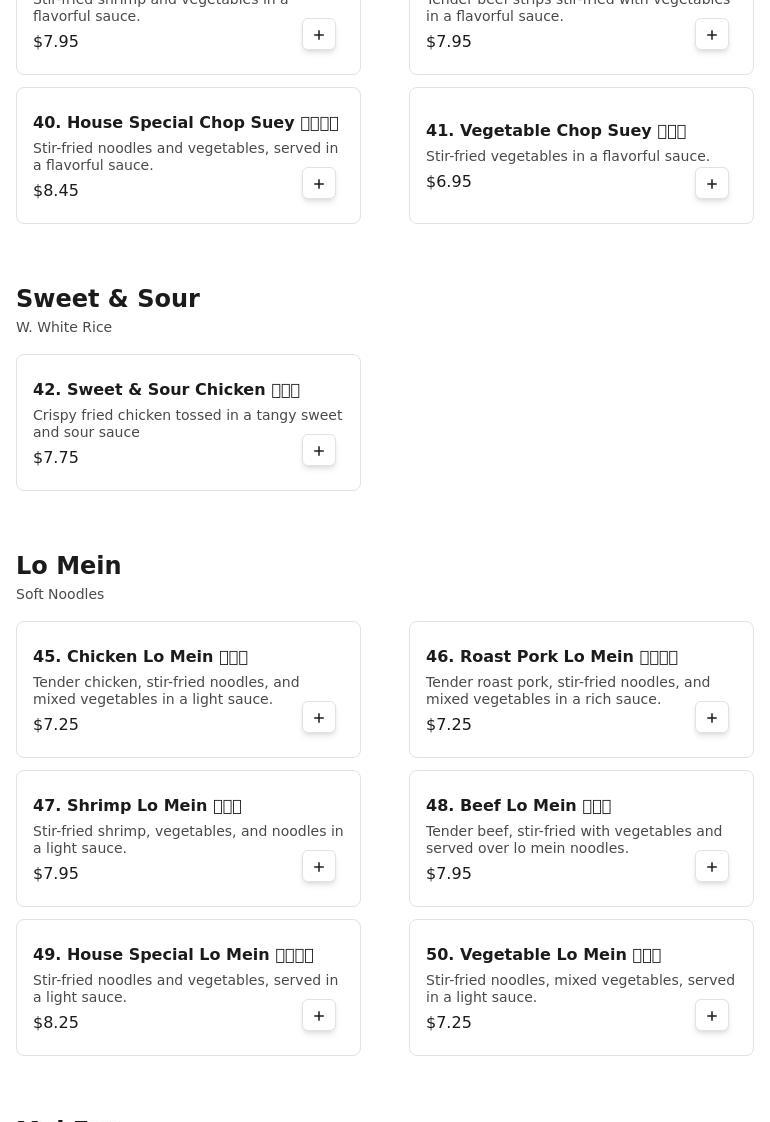Add Roast Pork Lo Mein to order

[x=711, y=718]
